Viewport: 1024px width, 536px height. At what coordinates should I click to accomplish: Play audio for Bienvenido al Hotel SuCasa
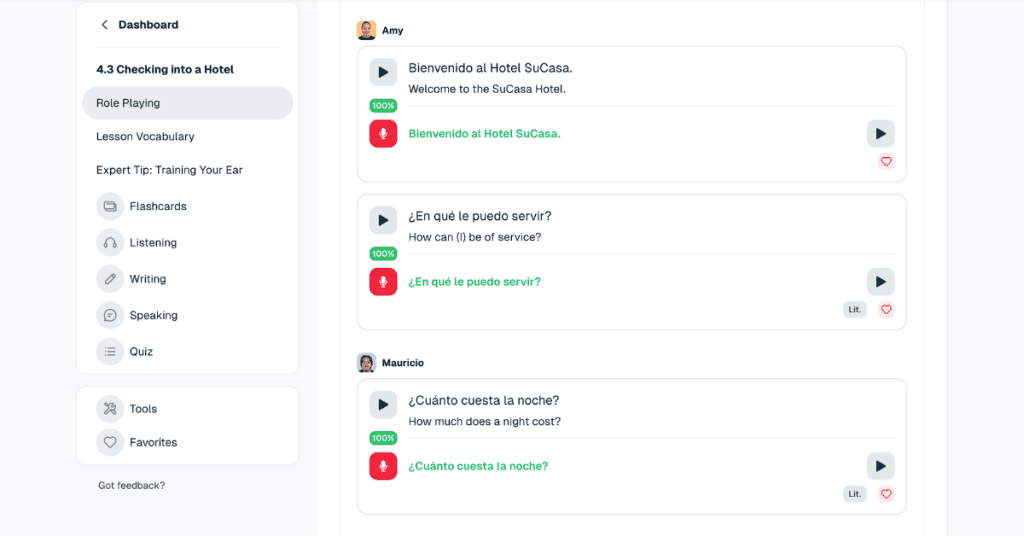[x=383, y=72]
